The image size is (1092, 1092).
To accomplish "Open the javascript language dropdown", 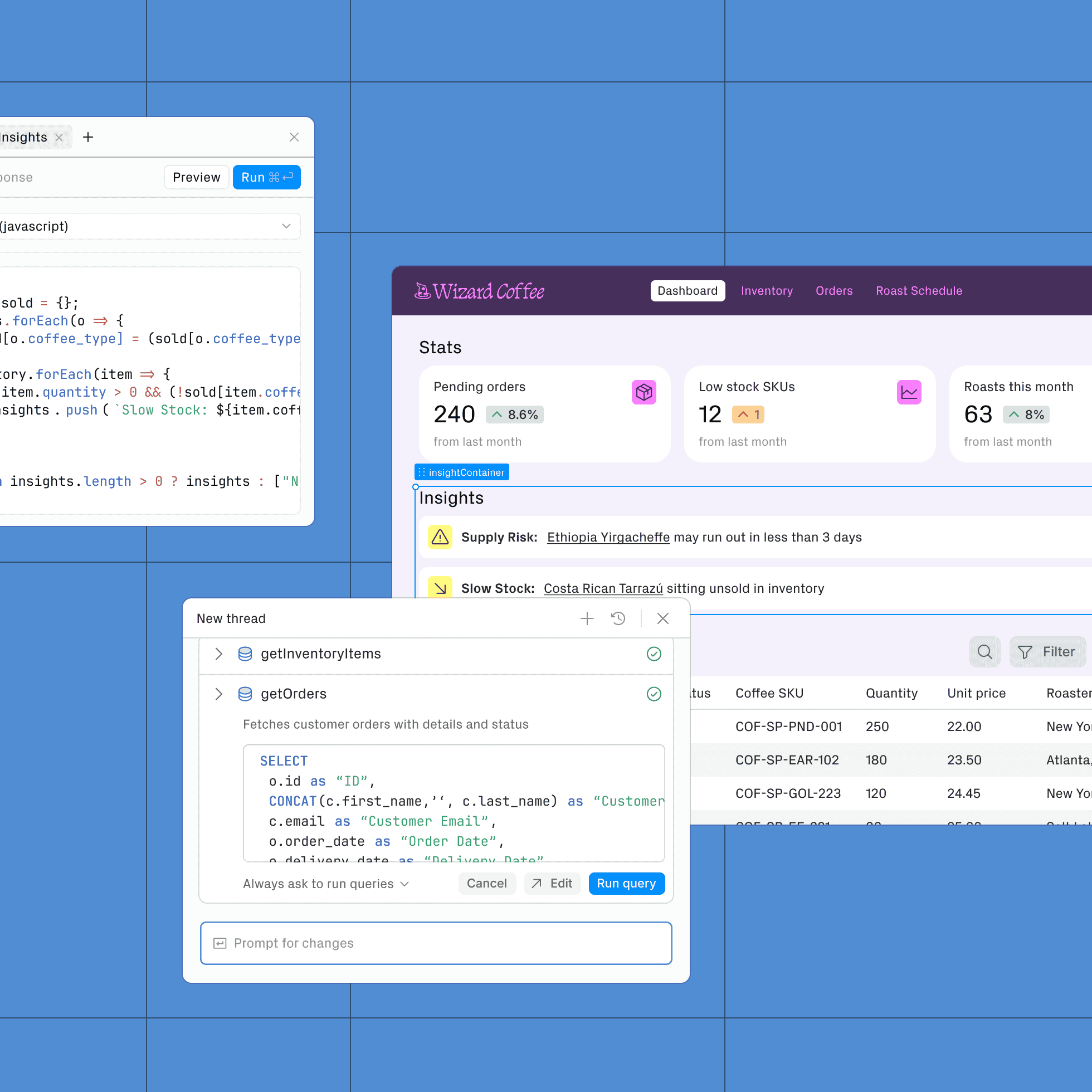I will 286,226.
